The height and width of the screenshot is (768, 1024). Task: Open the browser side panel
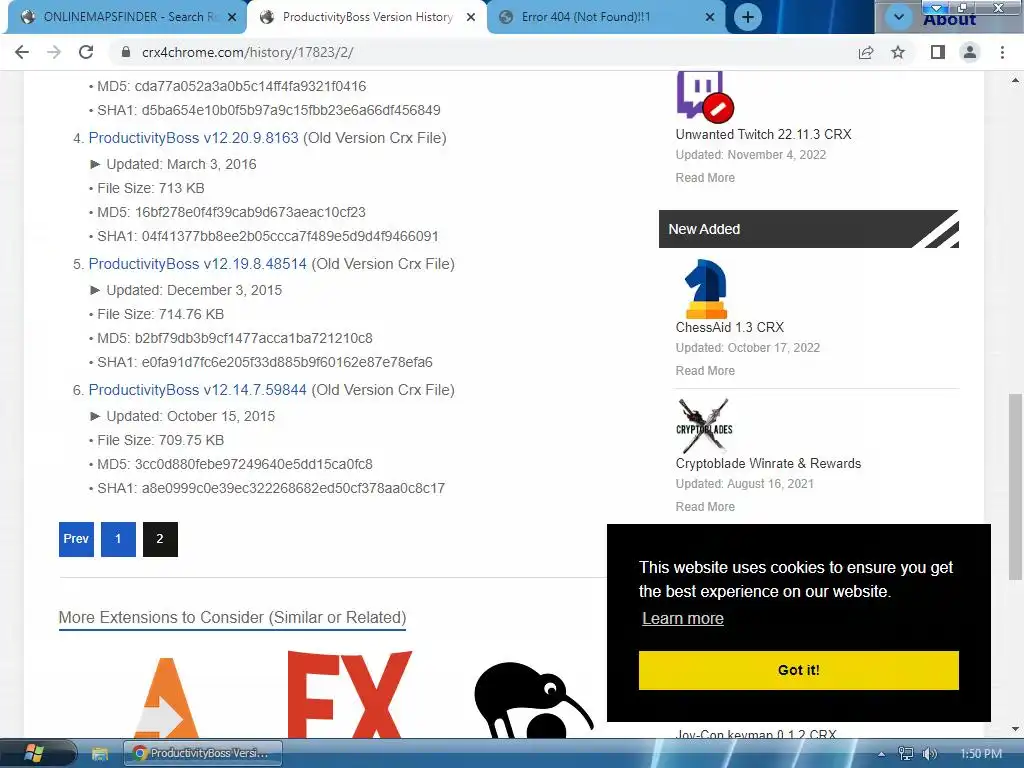coord(938,52)
